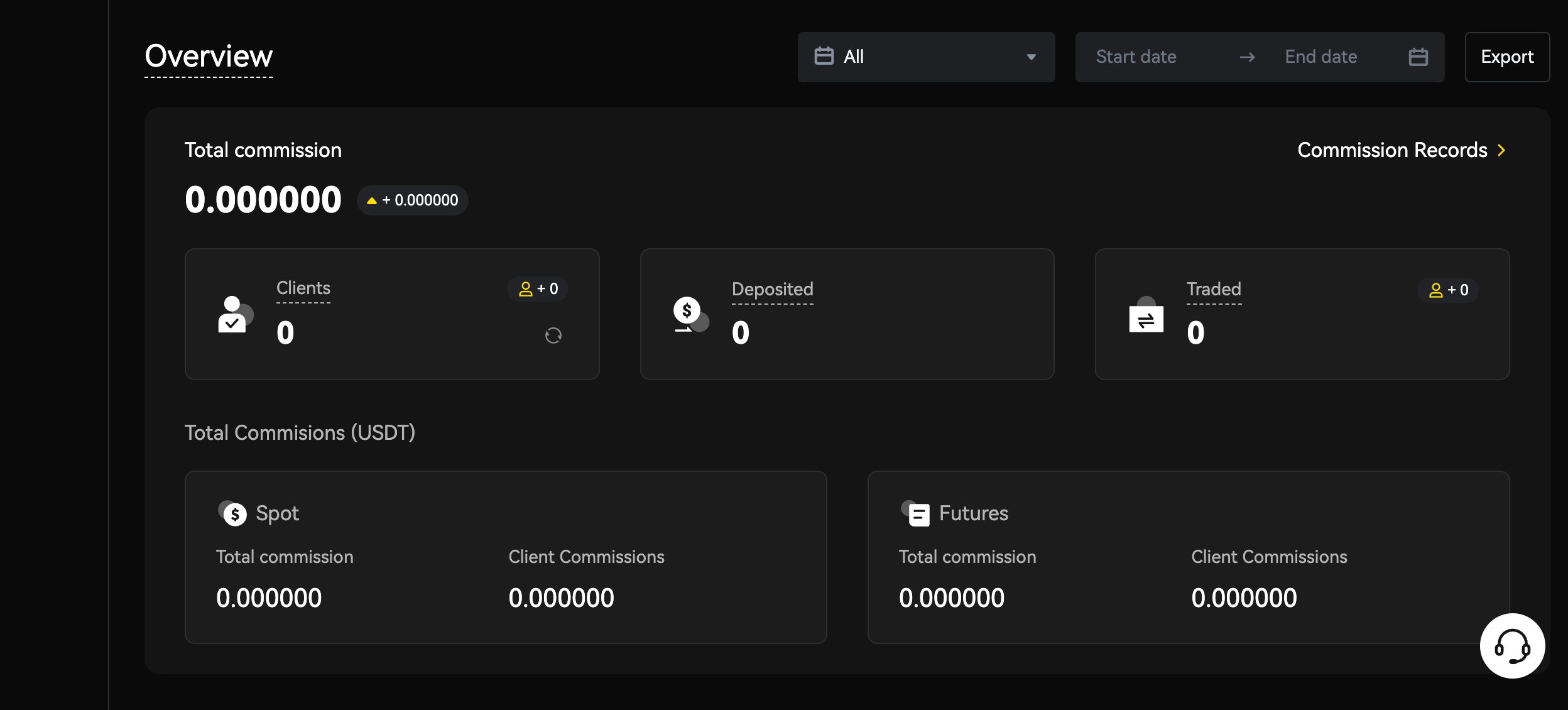The height and width of the screenshot is (710, 1568).
Task: Click the +0.000000 commission change badge
Action: (413, 200)
